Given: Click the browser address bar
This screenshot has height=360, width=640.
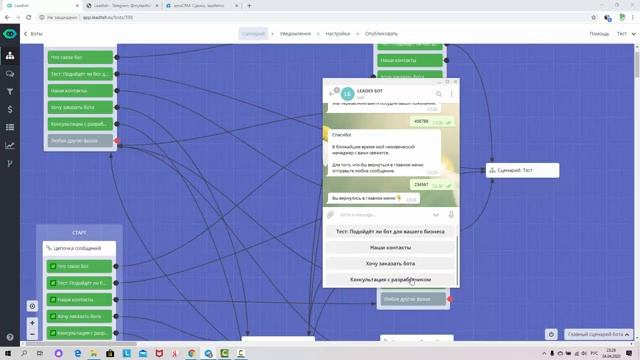Looking at the screenshot, I should coord(314,18).
